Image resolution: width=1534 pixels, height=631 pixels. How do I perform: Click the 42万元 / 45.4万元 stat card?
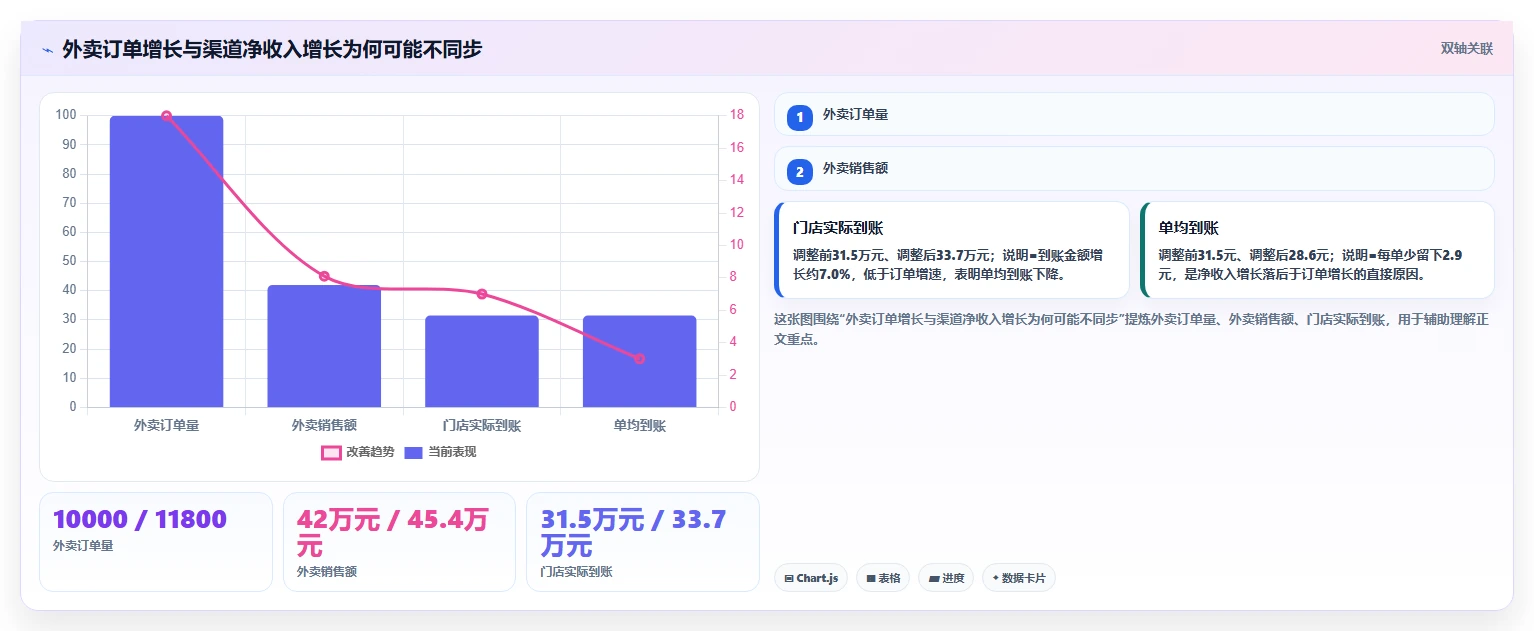pyautogui.click(x=399, y=542)
